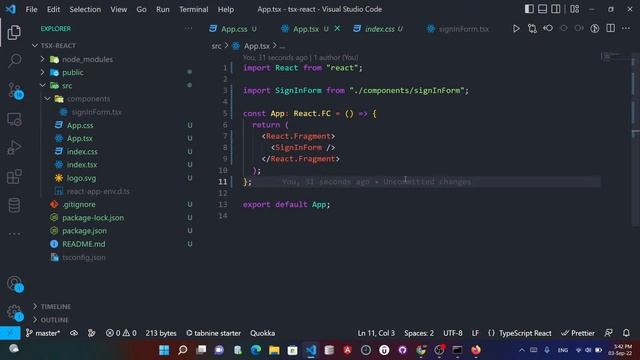Close the App.tsx tab
This screenshot has height=360, width=640.
(x=337, y=28)
